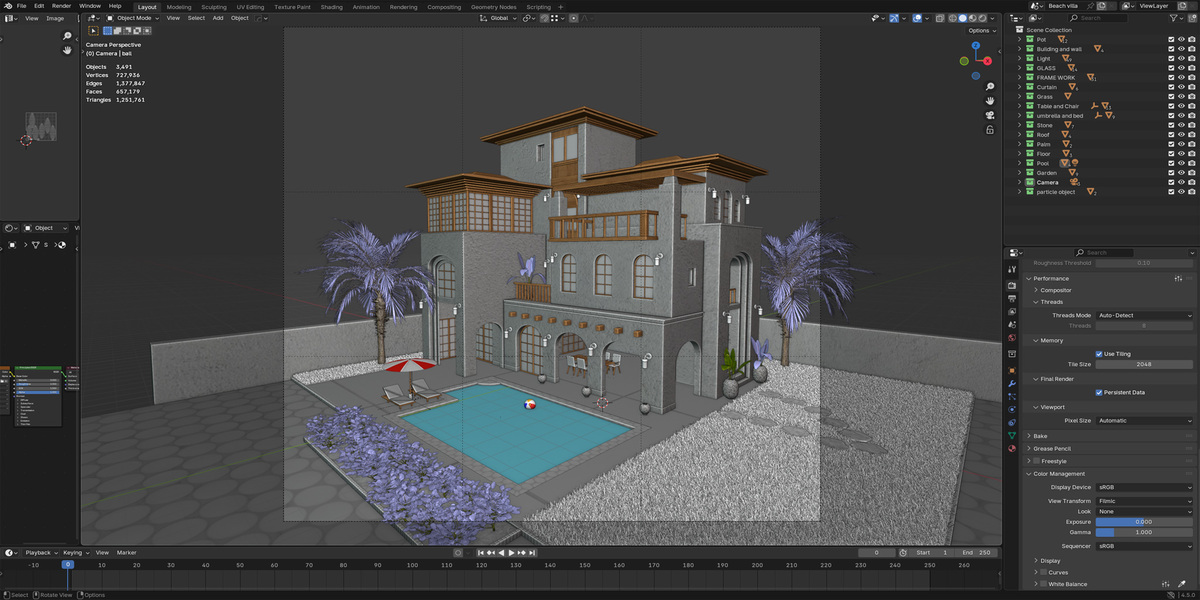The width and height of the screenshot is (1200, 600).
Task: Uncheck the Use Tiling checkbox
Action: click(x=1099, y=353)
